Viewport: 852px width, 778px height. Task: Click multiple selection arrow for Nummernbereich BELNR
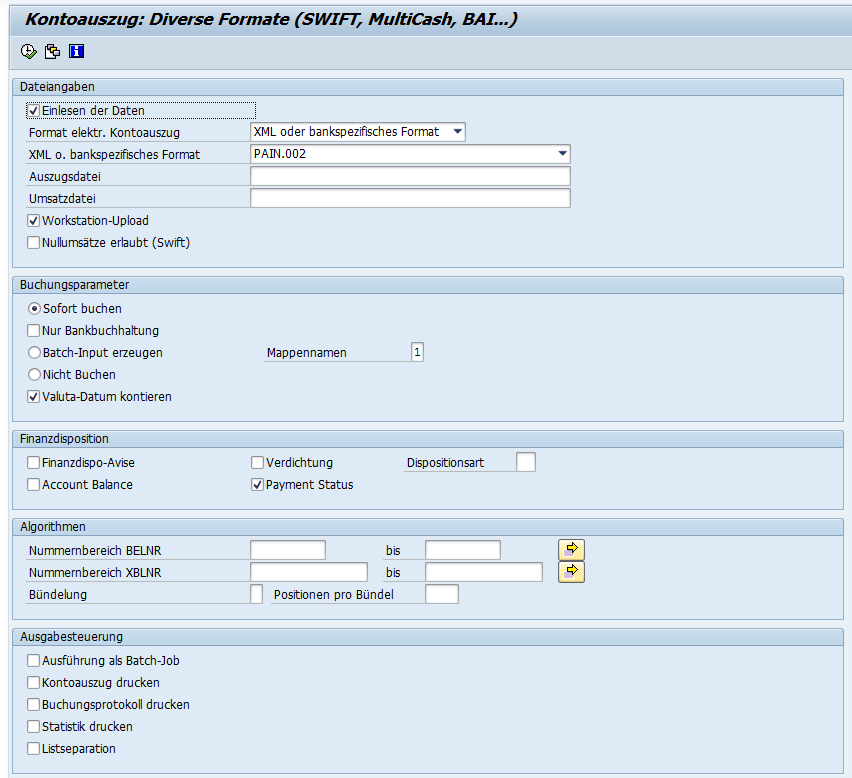point(571,549)
